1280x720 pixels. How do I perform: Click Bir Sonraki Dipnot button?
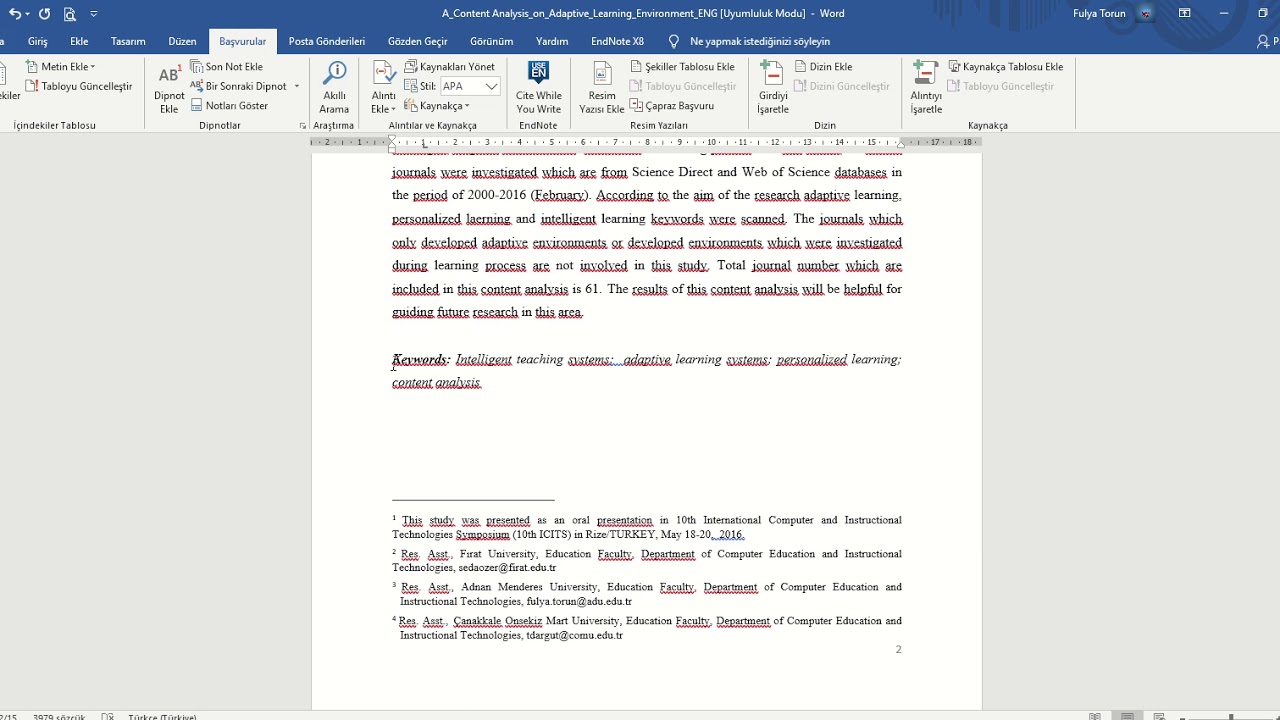[239, 86]
